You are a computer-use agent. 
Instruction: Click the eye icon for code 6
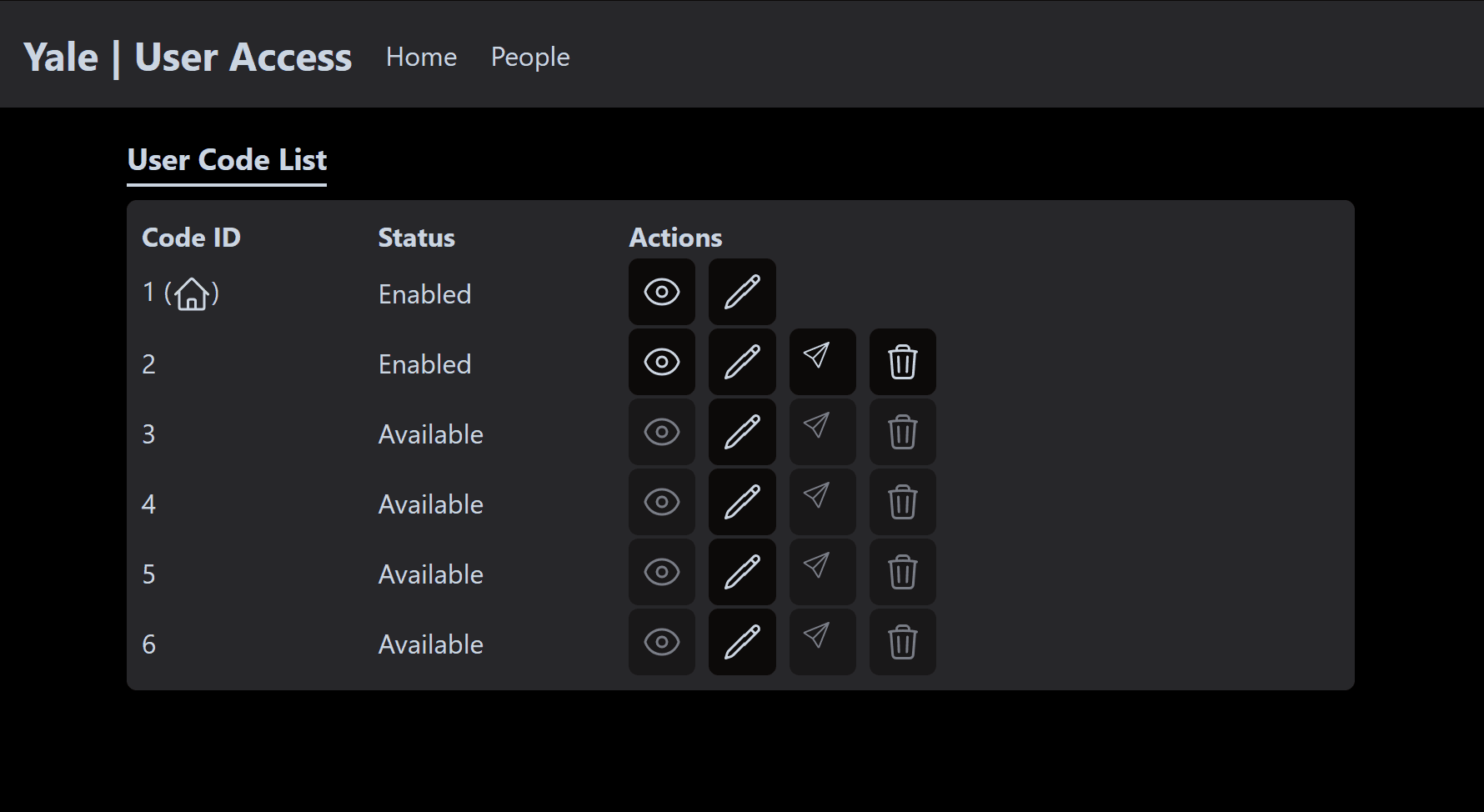pos(661,642)
